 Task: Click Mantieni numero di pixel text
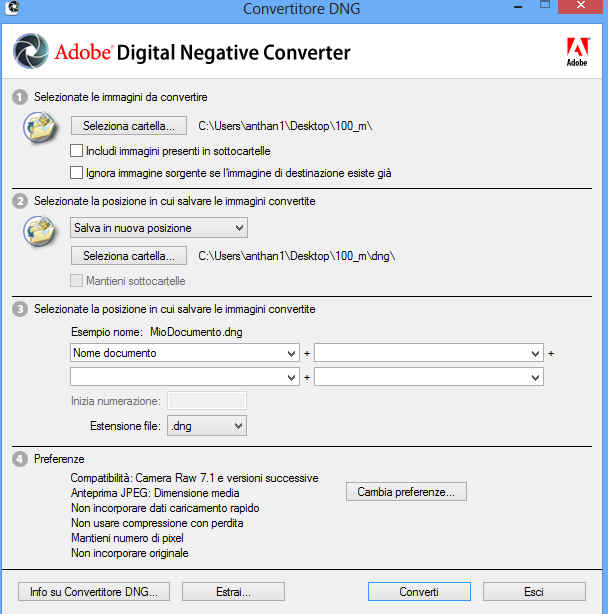click(127, 538)
